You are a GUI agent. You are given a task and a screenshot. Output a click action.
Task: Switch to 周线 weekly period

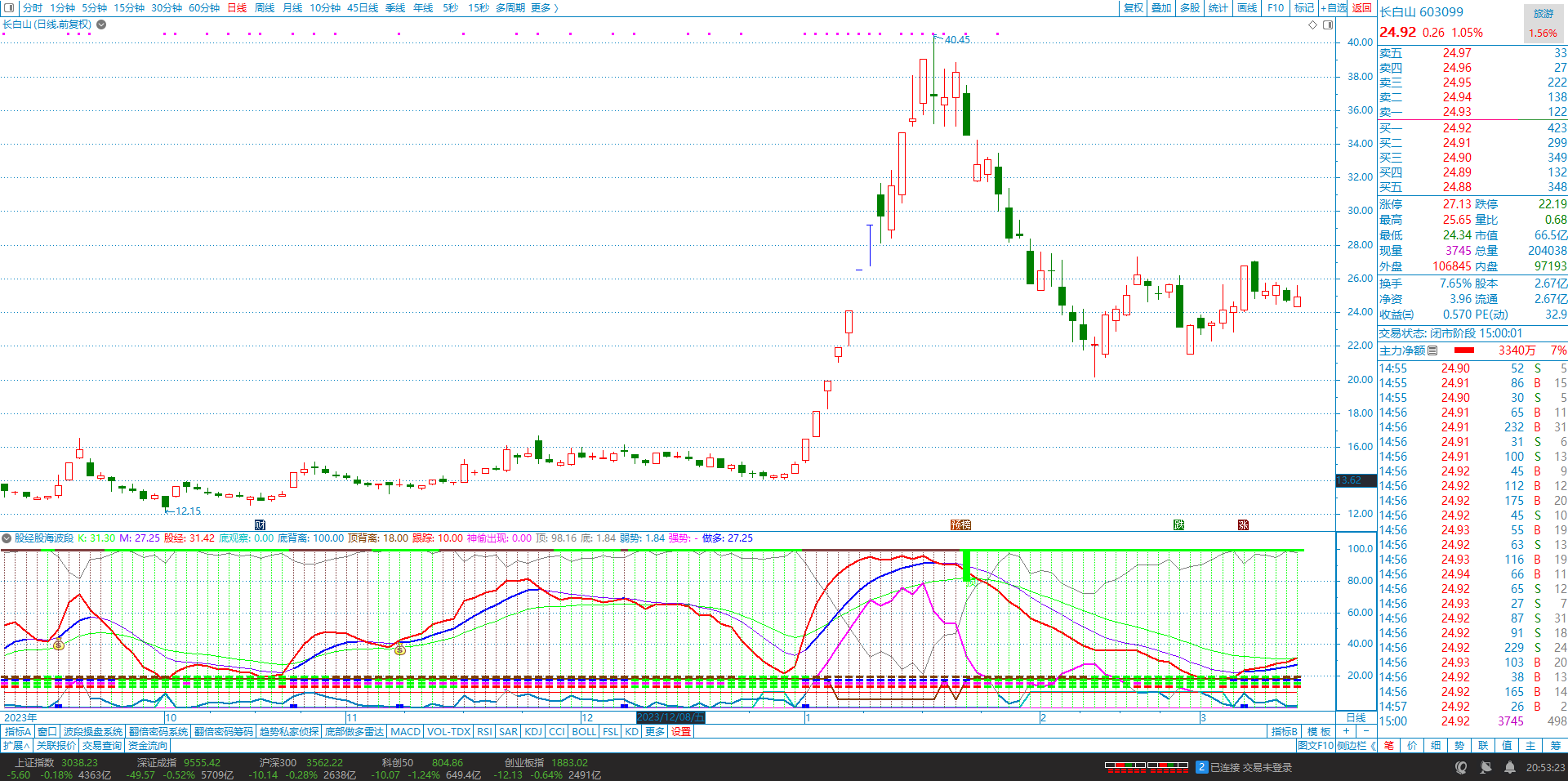265,7
